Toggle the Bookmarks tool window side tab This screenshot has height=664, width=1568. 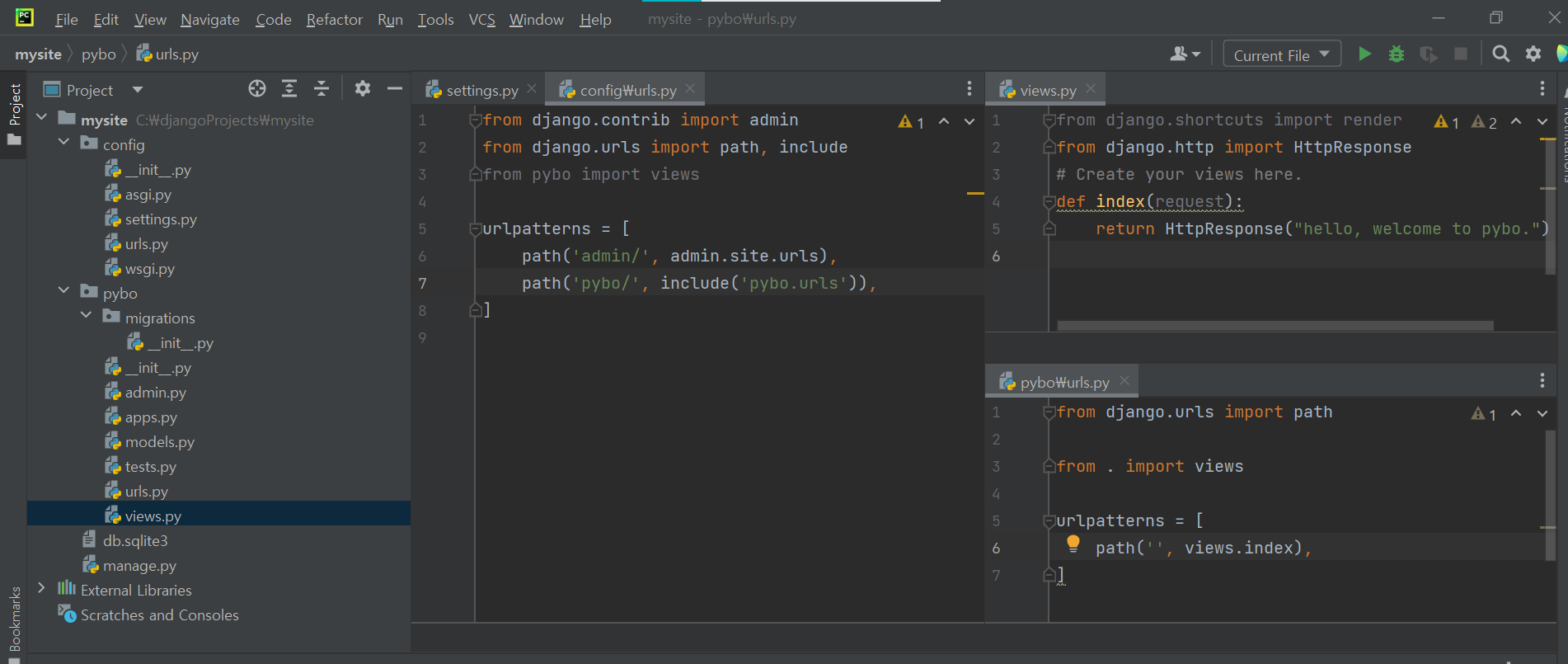click(14, 624)
